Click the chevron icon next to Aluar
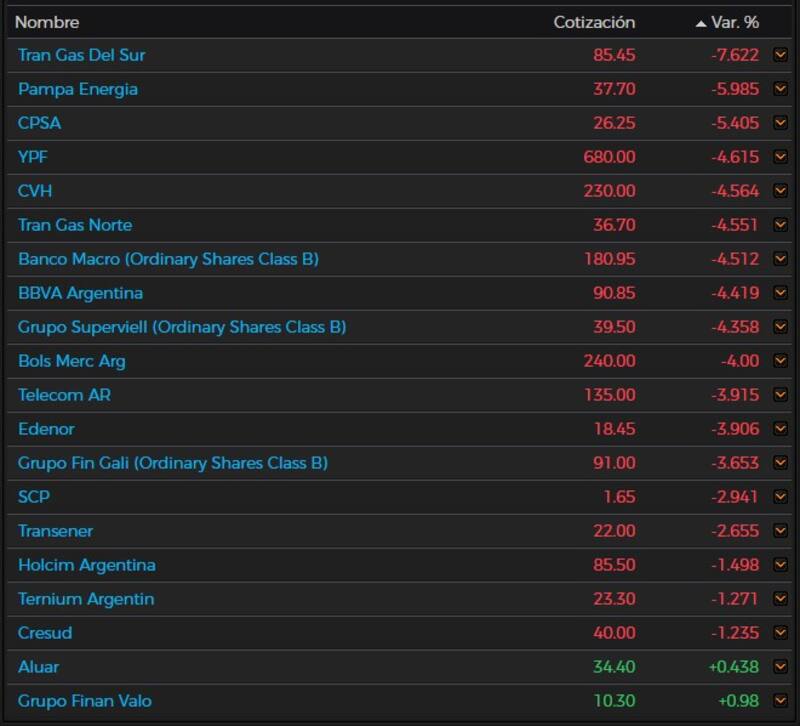Viewport: 800px width, 726px height. (780, 667)
